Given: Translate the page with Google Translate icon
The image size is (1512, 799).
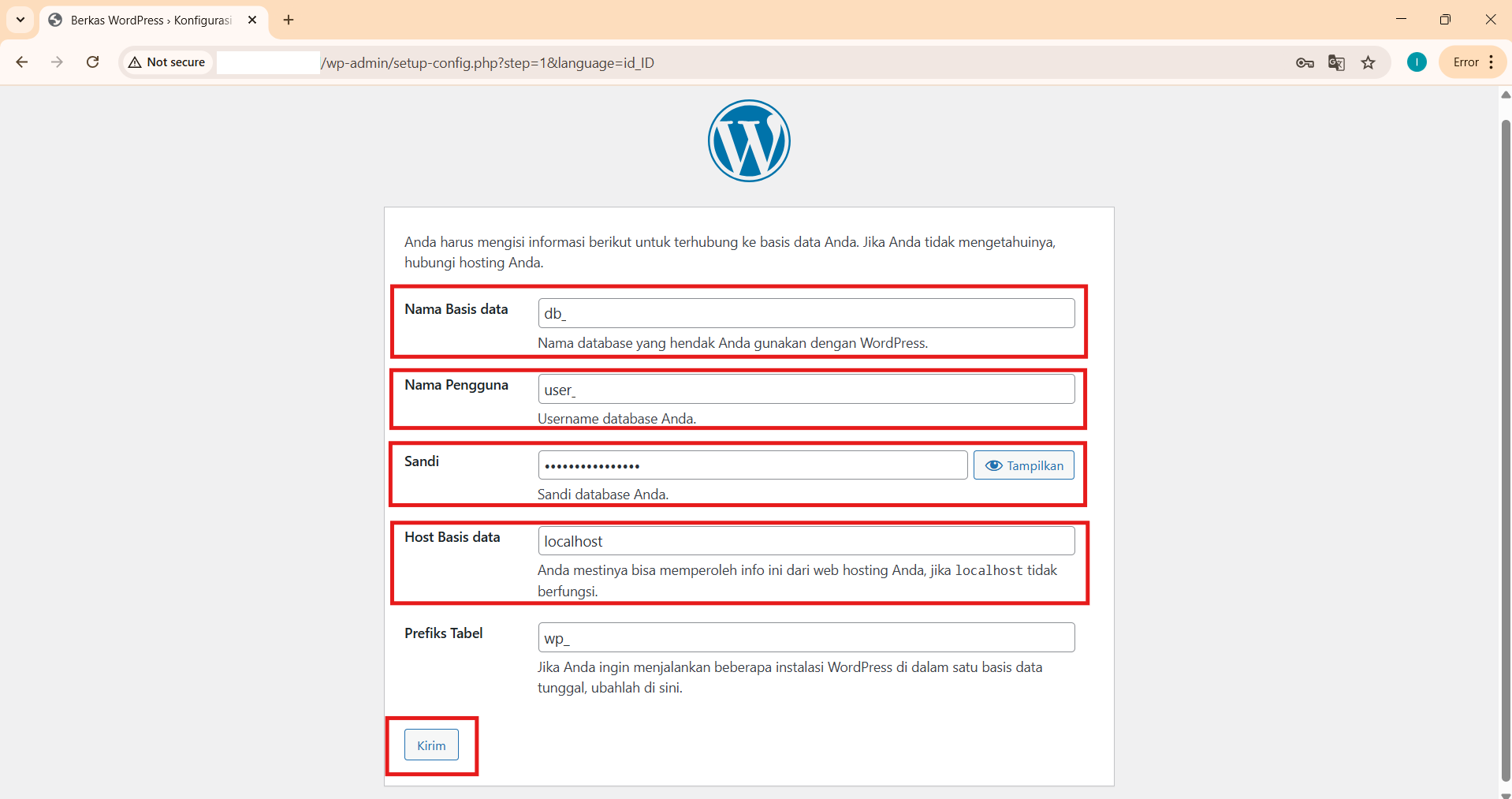Looking at the screenshot, I should click(x=1336, y=62).
